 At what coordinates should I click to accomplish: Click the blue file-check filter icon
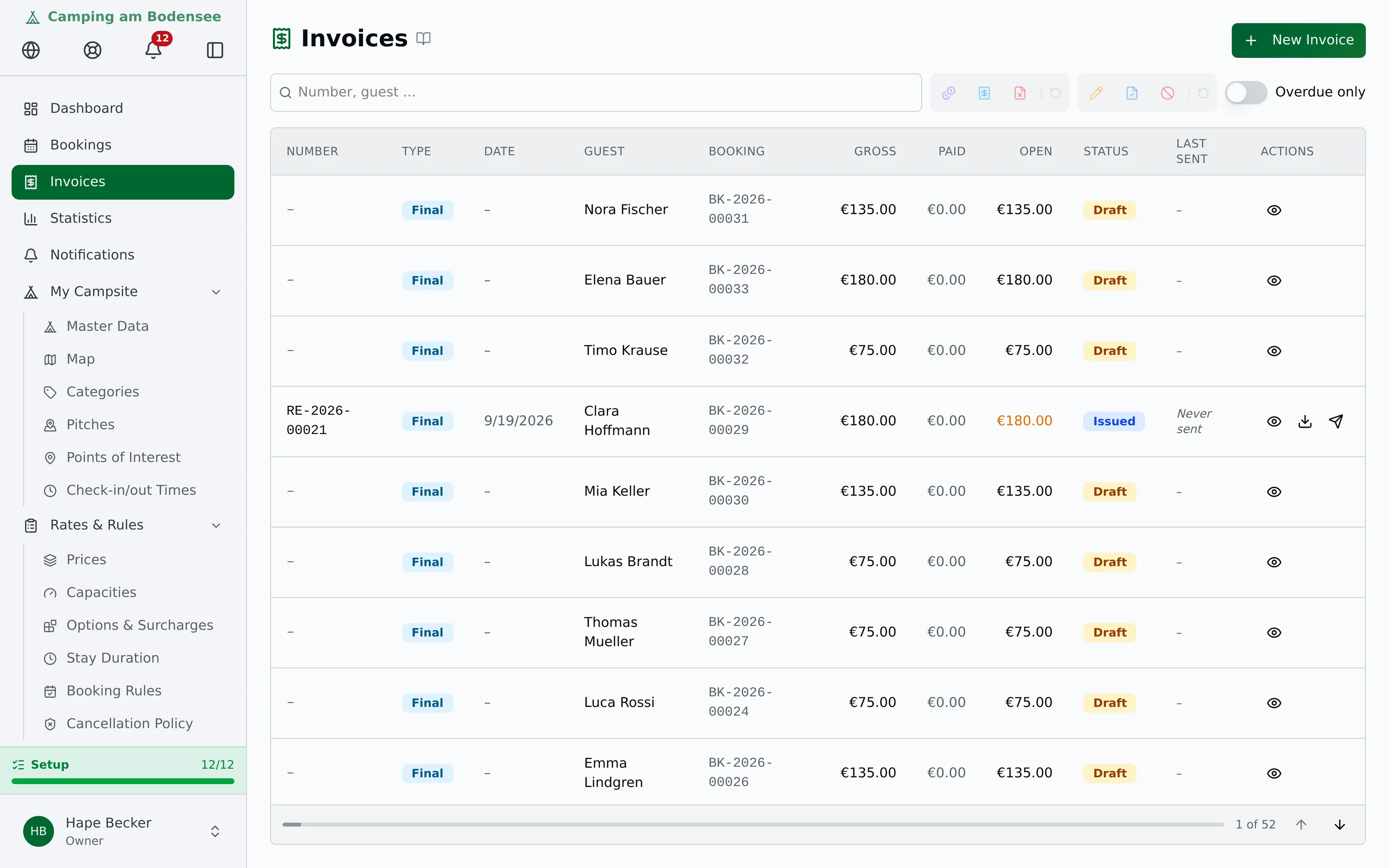pos(1132,93)
